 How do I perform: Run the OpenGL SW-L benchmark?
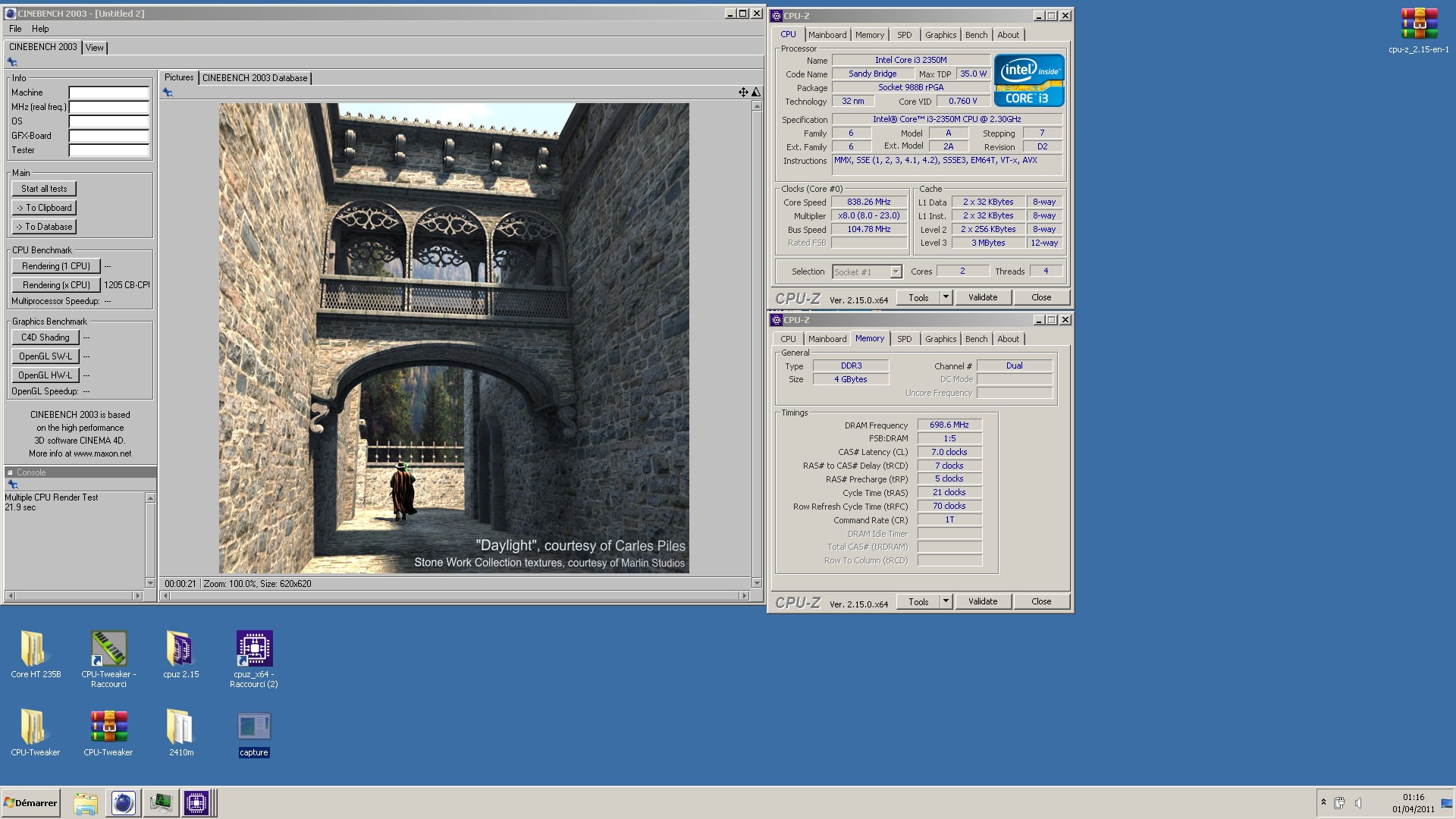[45, 356]
